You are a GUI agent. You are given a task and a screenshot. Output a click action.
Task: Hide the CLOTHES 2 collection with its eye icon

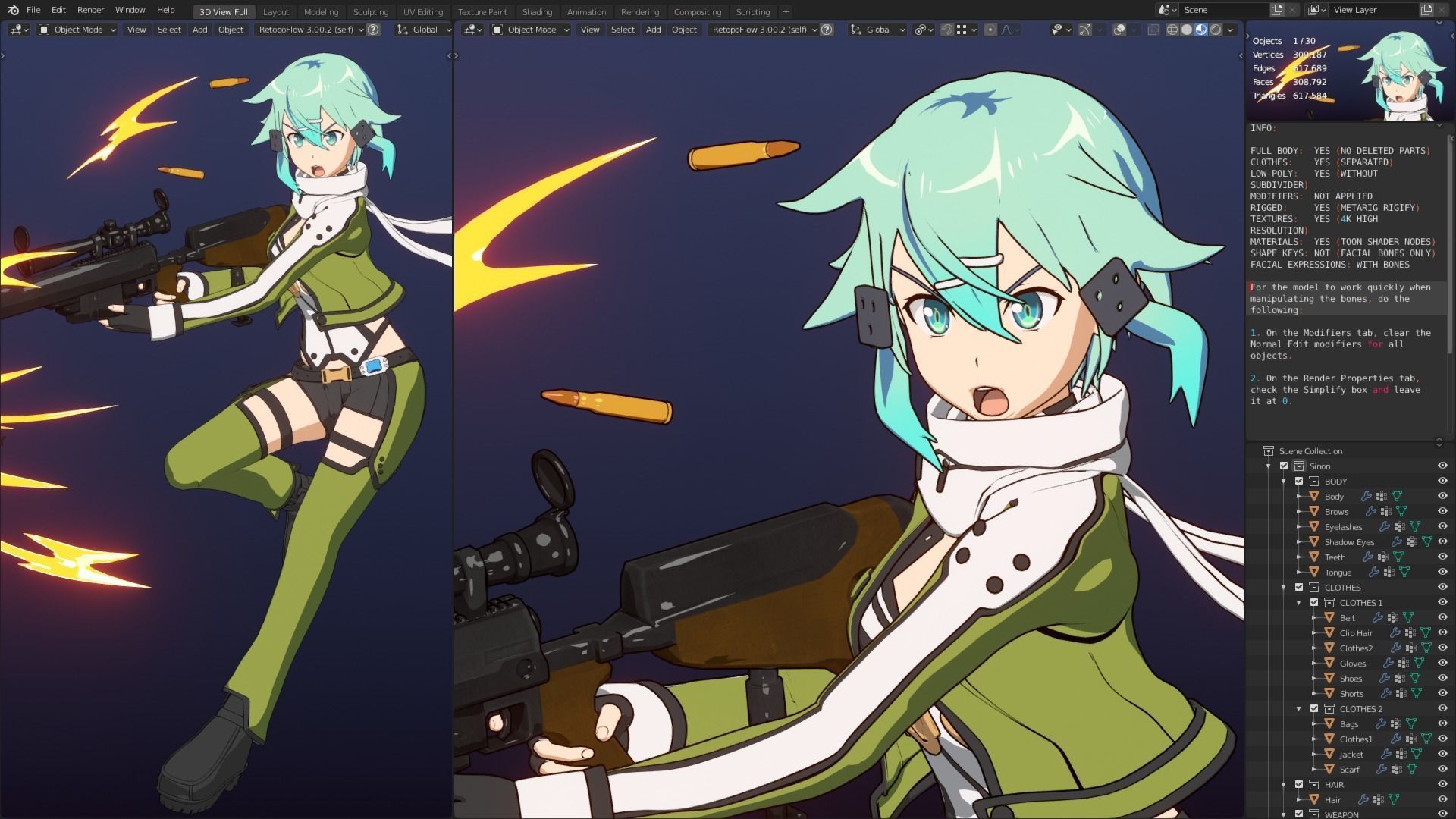coord(1442,708)
